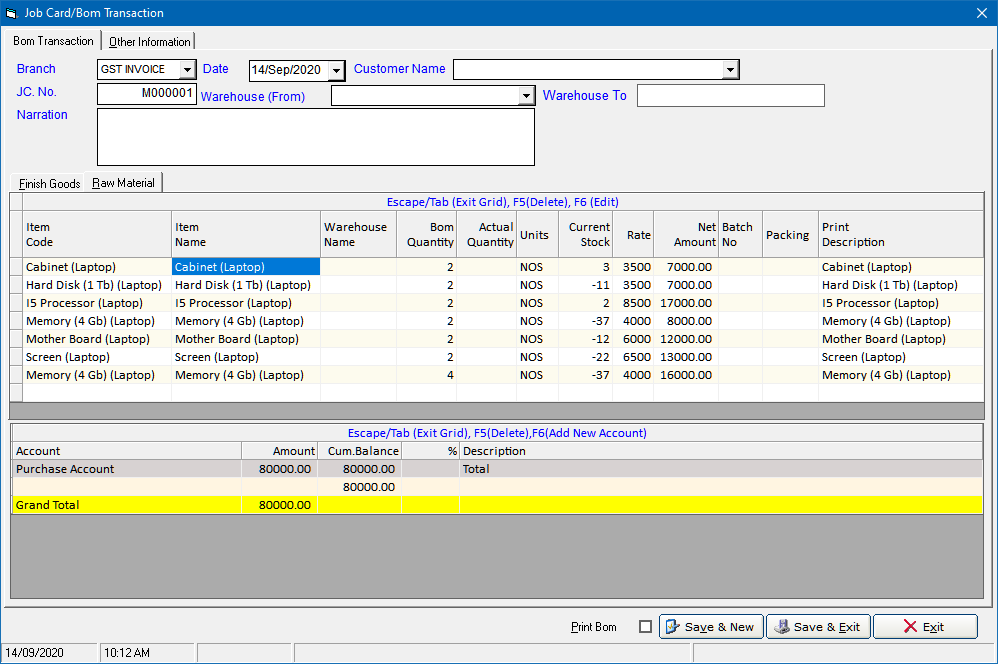Enable the Print Bom checkbox
The image size is (998, 664).
pyautogui.click(x=645, y=627)
